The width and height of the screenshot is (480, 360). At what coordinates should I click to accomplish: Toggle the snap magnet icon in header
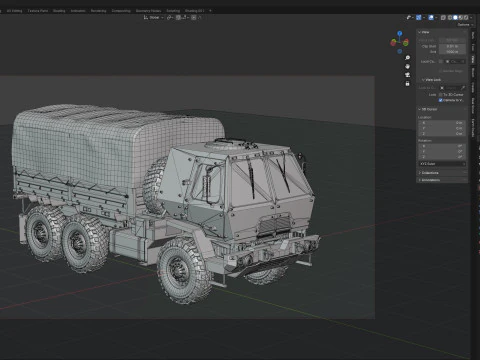point(178,17)
